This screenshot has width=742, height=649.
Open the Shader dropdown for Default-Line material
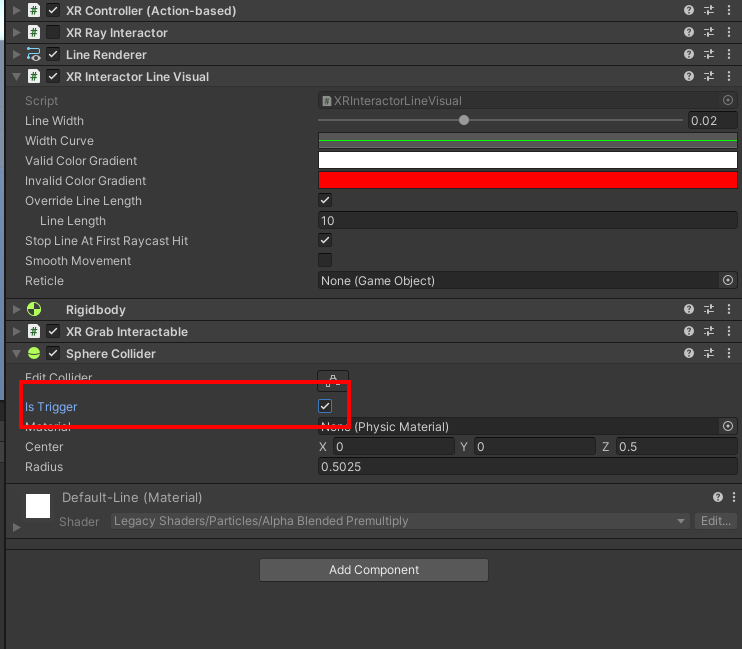click(400, 521)
